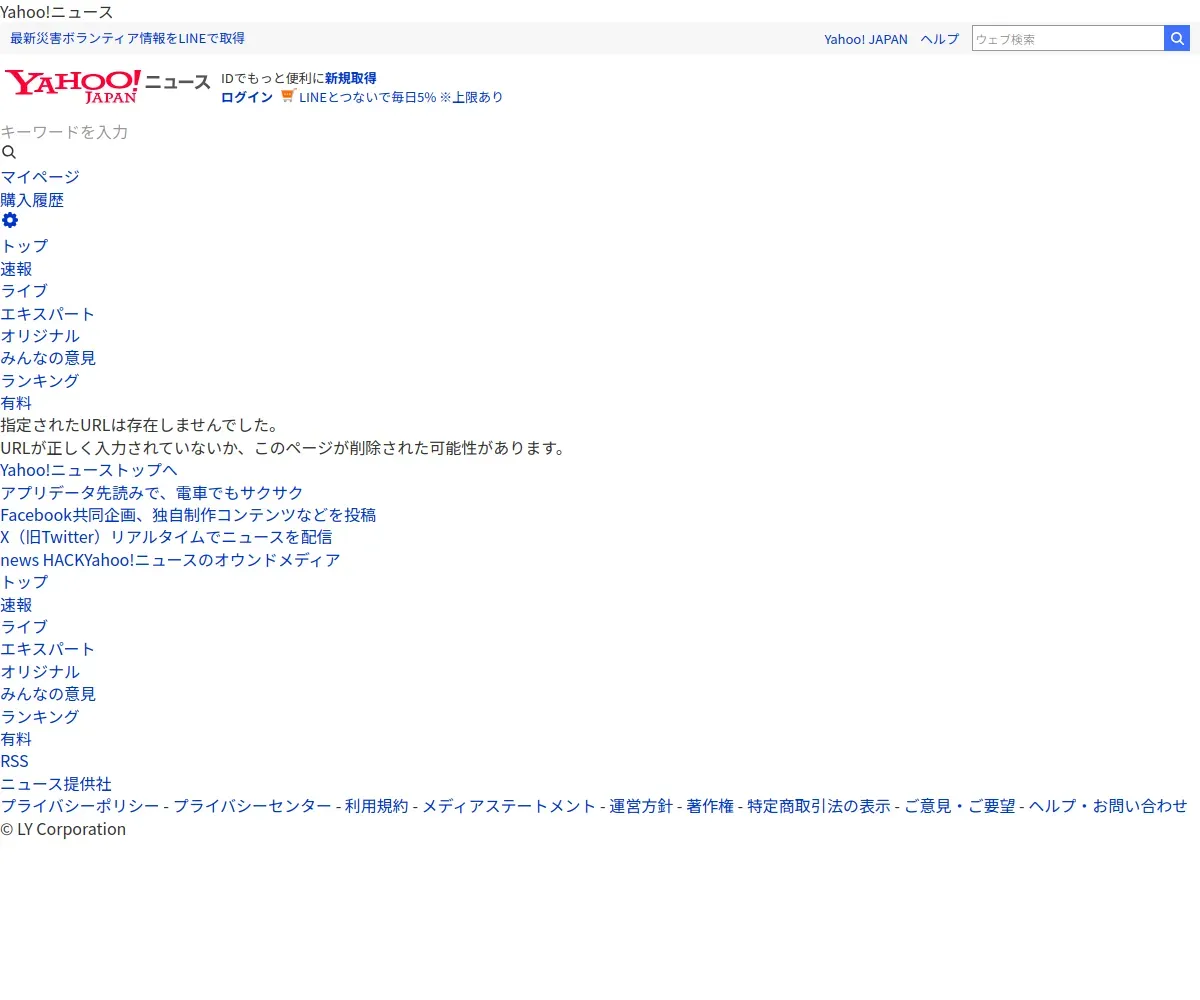
Task: Select ランキング in the header navigation list
Action: tap(40, 381)
